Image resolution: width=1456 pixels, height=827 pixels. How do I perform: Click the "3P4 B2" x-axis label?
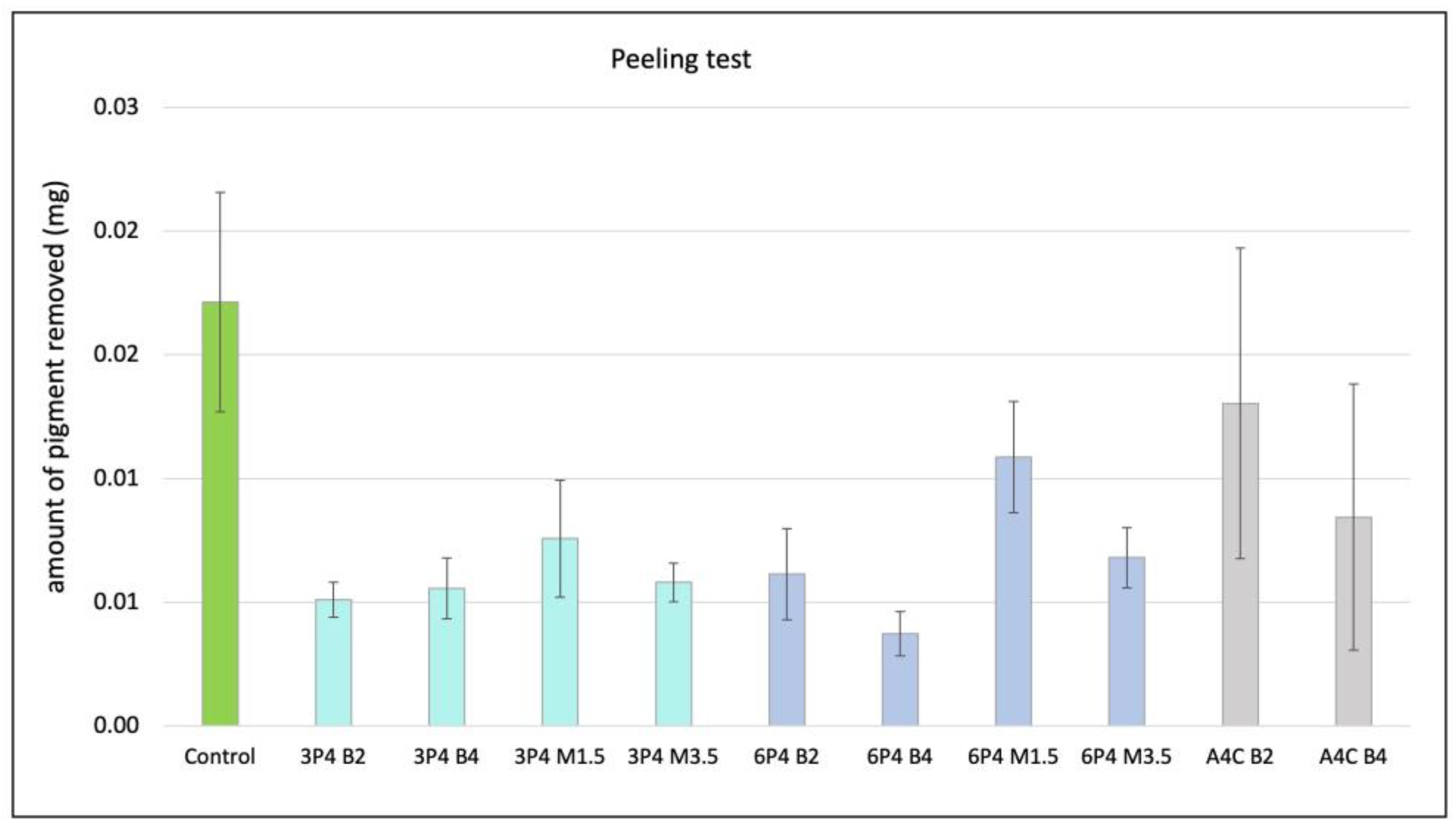coord(333,757)
